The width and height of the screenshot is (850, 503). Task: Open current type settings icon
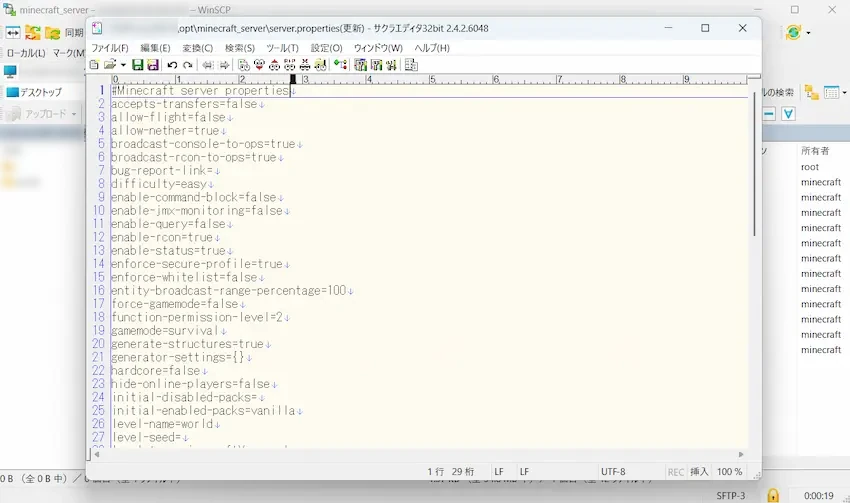tap(377, 65)
